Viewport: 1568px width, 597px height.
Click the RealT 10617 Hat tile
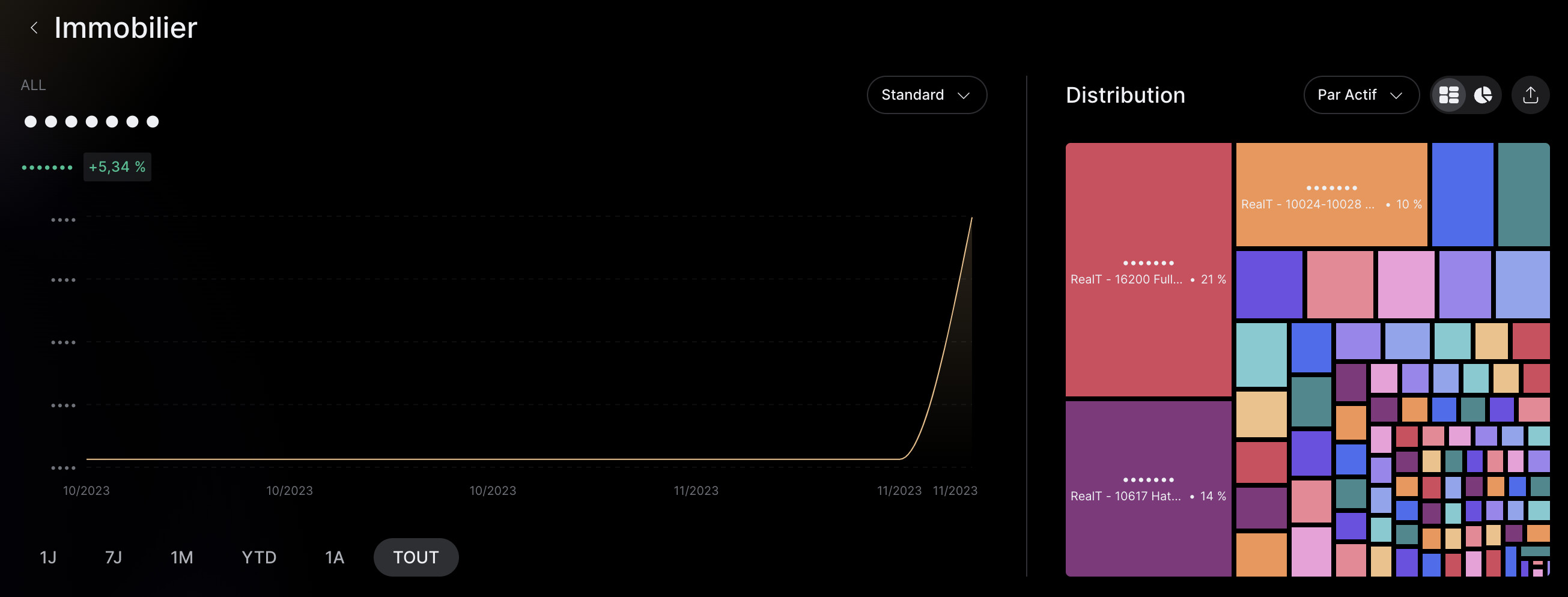click(1148, 488)
